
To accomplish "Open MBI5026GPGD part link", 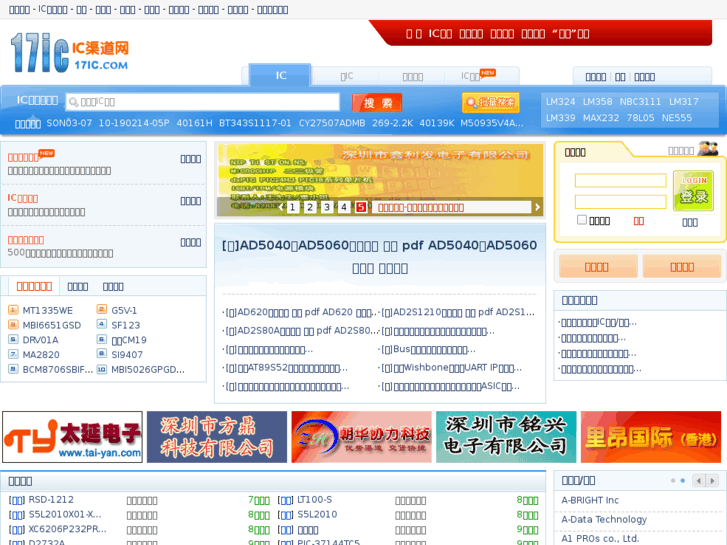I will 148,370.
